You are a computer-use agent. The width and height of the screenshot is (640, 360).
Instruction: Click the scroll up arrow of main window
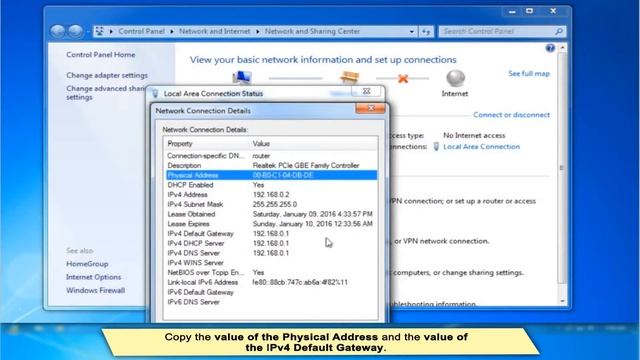pos(562,48)
